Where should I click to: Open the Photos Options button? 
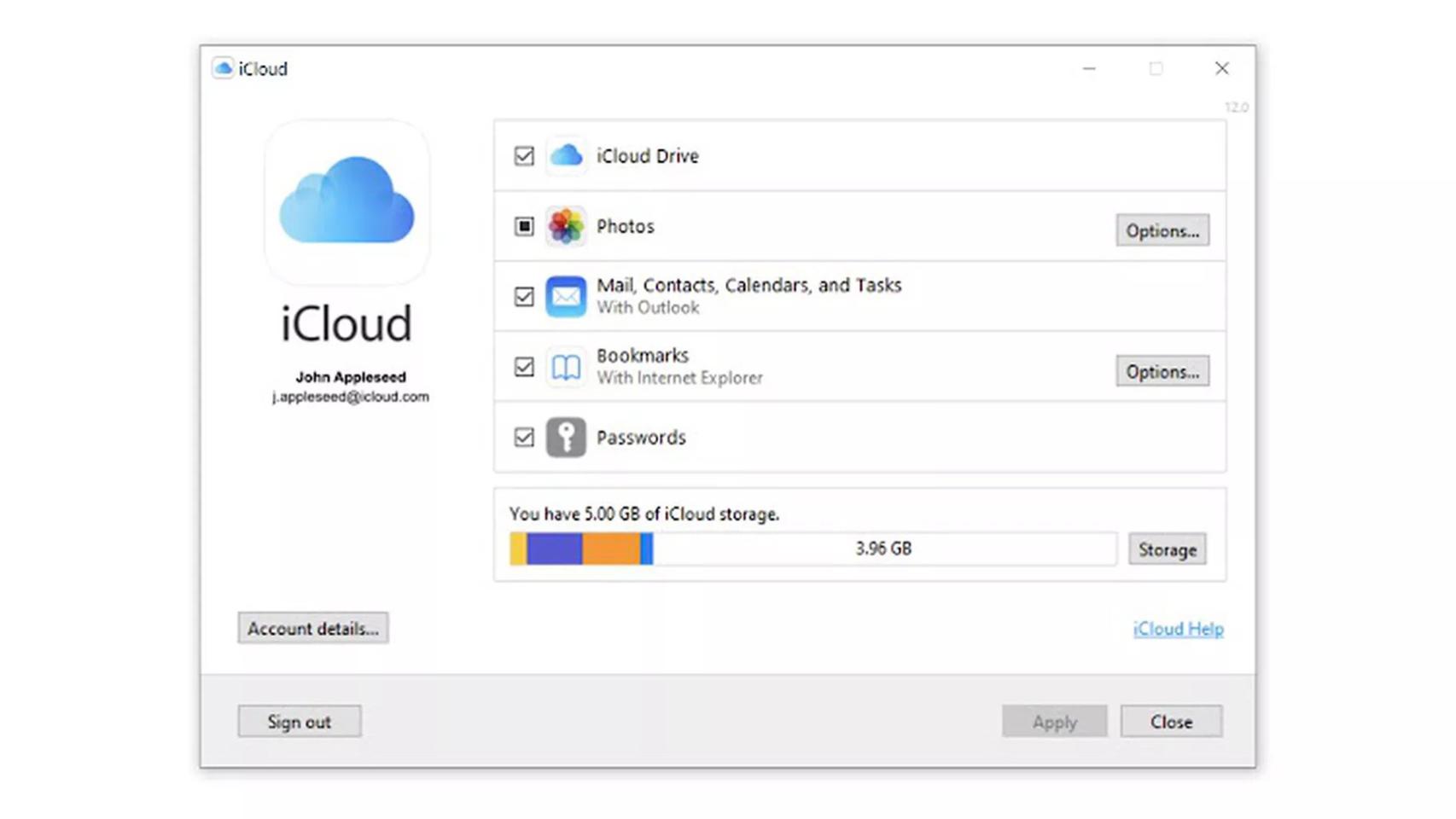1162,230
